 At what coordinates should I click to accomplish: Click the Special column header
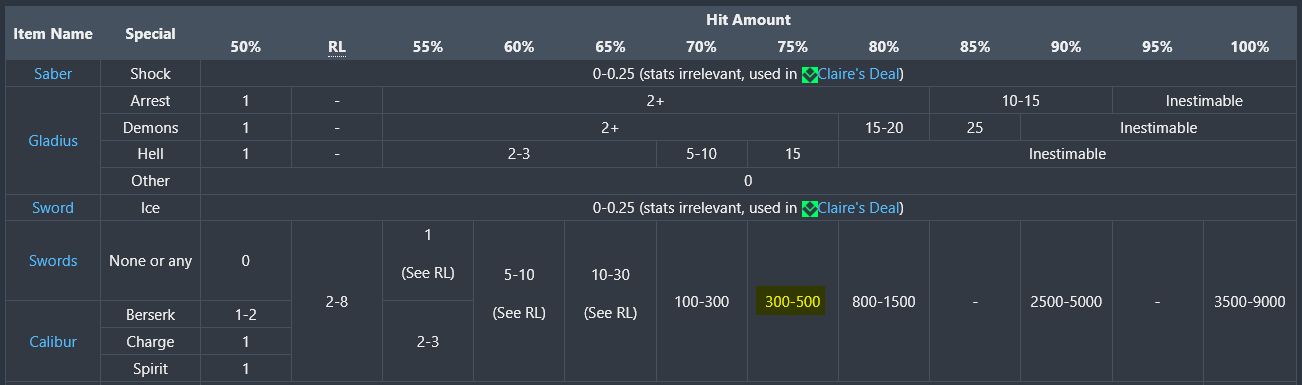click(150, 33)
